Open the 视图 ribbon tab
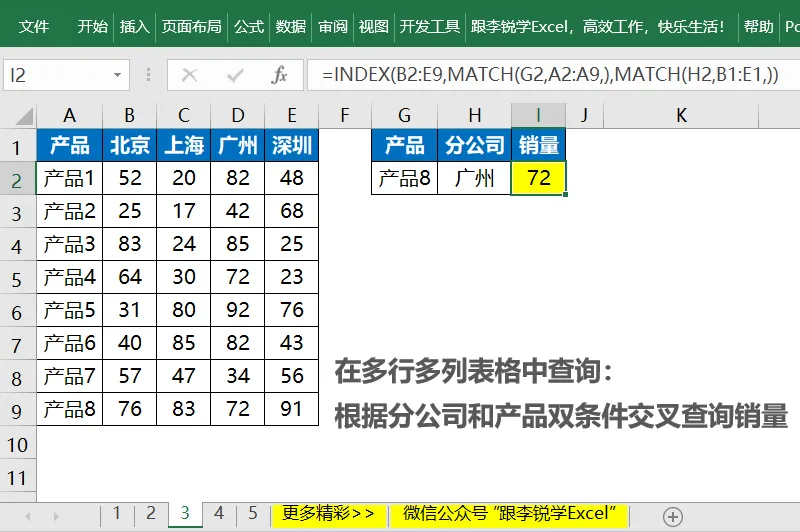This screenshot has width=800, height=532. coord(373,26)
